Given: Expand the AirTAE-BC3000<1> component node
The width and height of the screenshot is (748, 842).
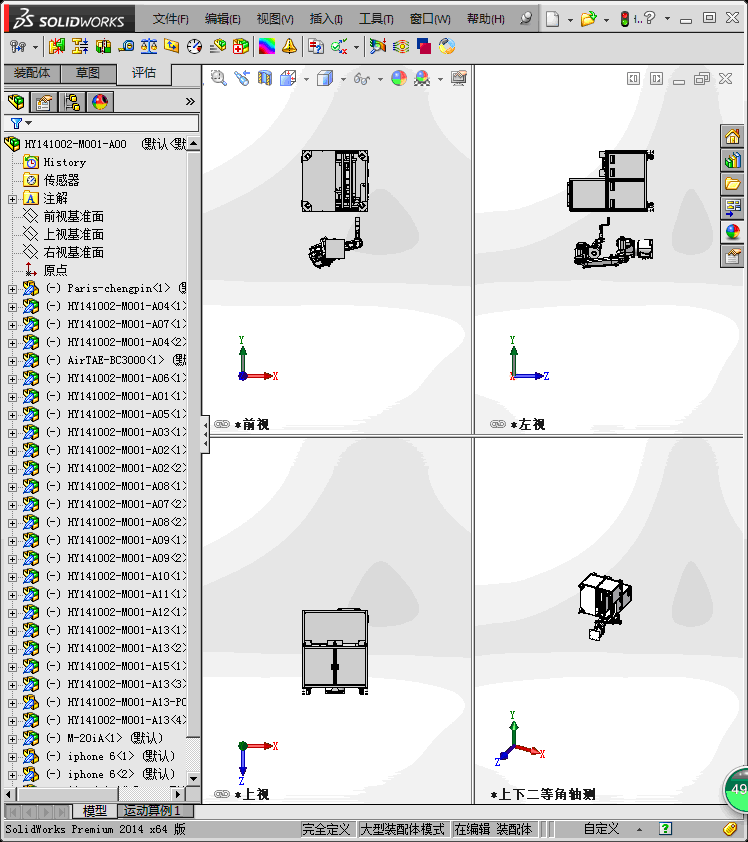Looking at the screenshot, I should pyautogui.click(x=12, y=361).
